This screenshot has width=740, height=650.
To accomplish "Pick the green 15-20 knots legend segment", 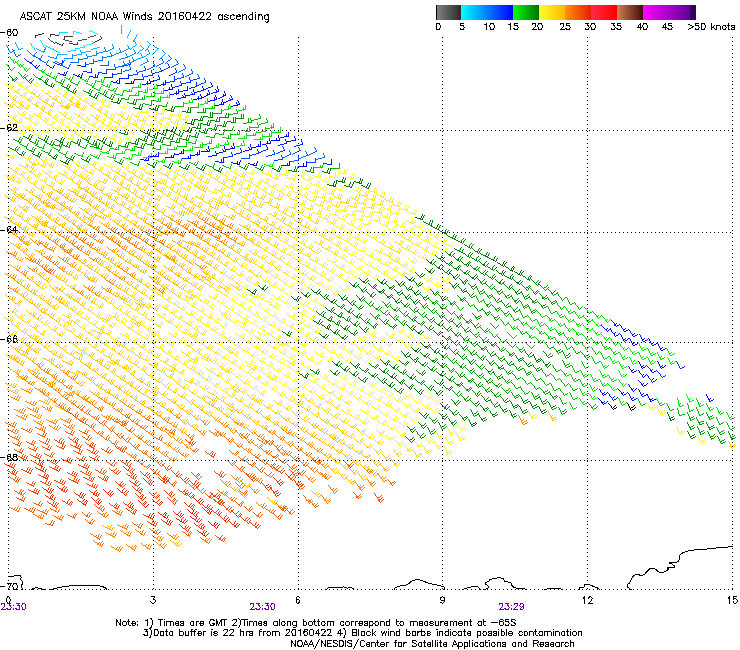I will 526,12.
